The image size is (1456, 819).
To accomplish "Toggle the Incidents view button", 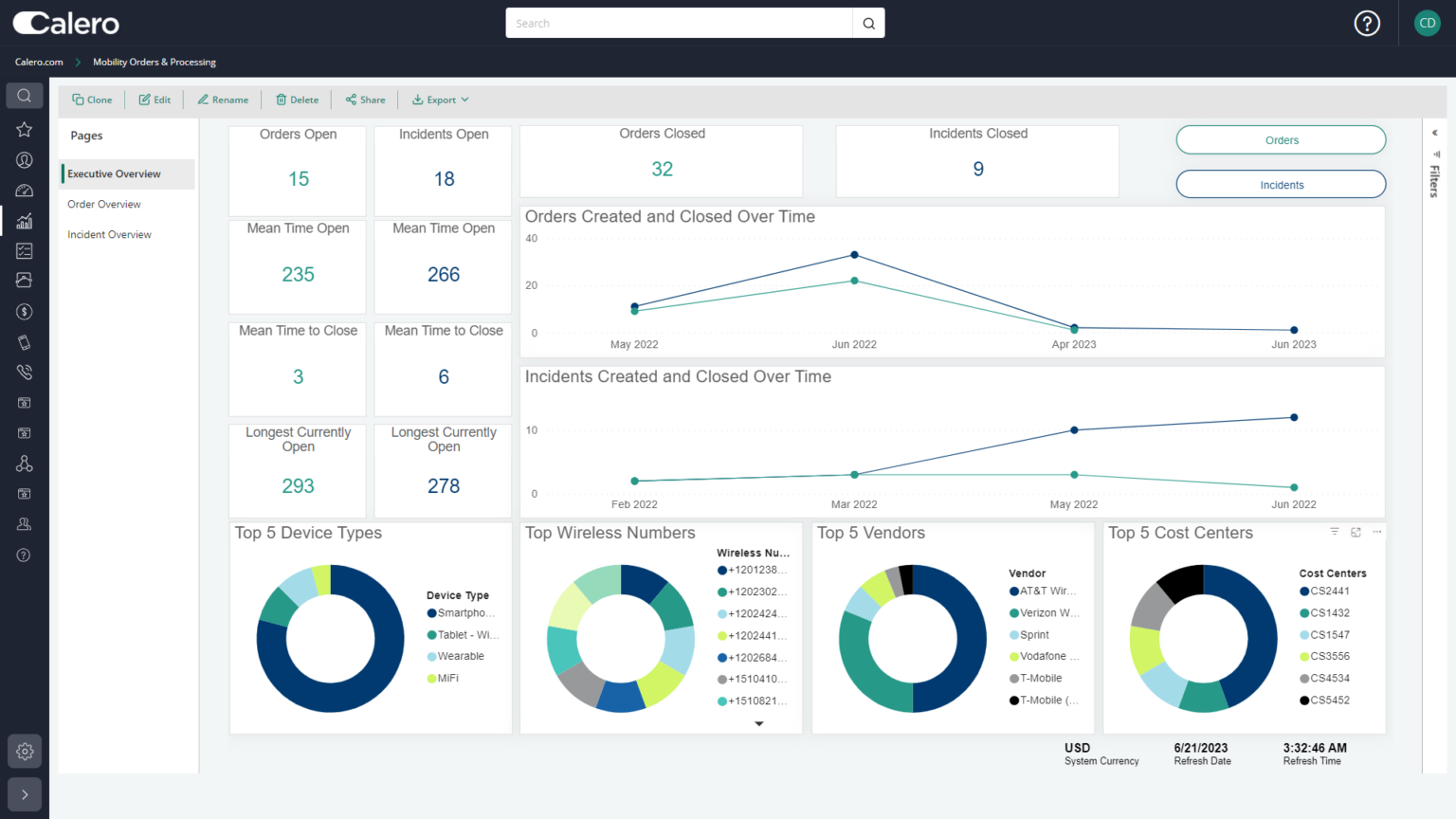I will pyautogui.click(x=1281, y=184).
